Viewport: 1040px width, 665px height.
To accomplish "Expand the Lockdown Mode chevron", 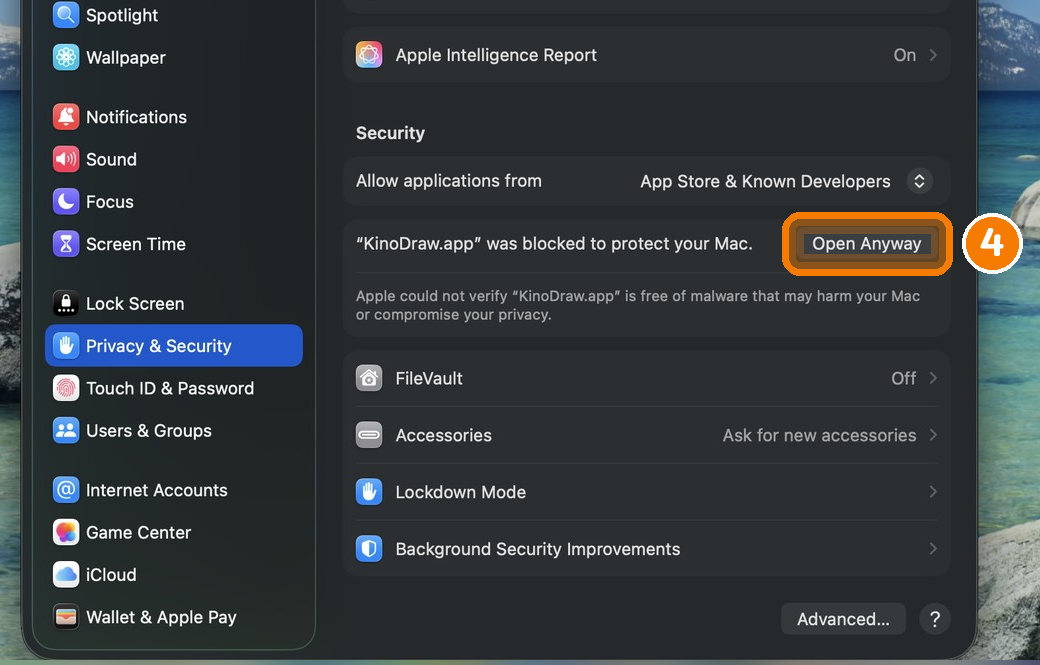I will click(933, 492).
